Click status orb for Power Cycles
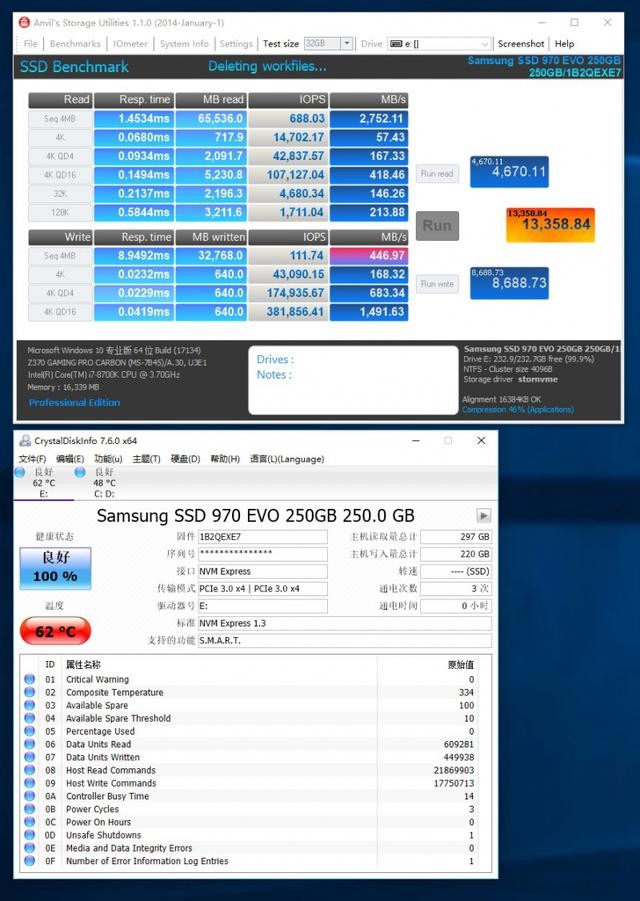This screenshot has width=640, height=901. click(29, 809)
